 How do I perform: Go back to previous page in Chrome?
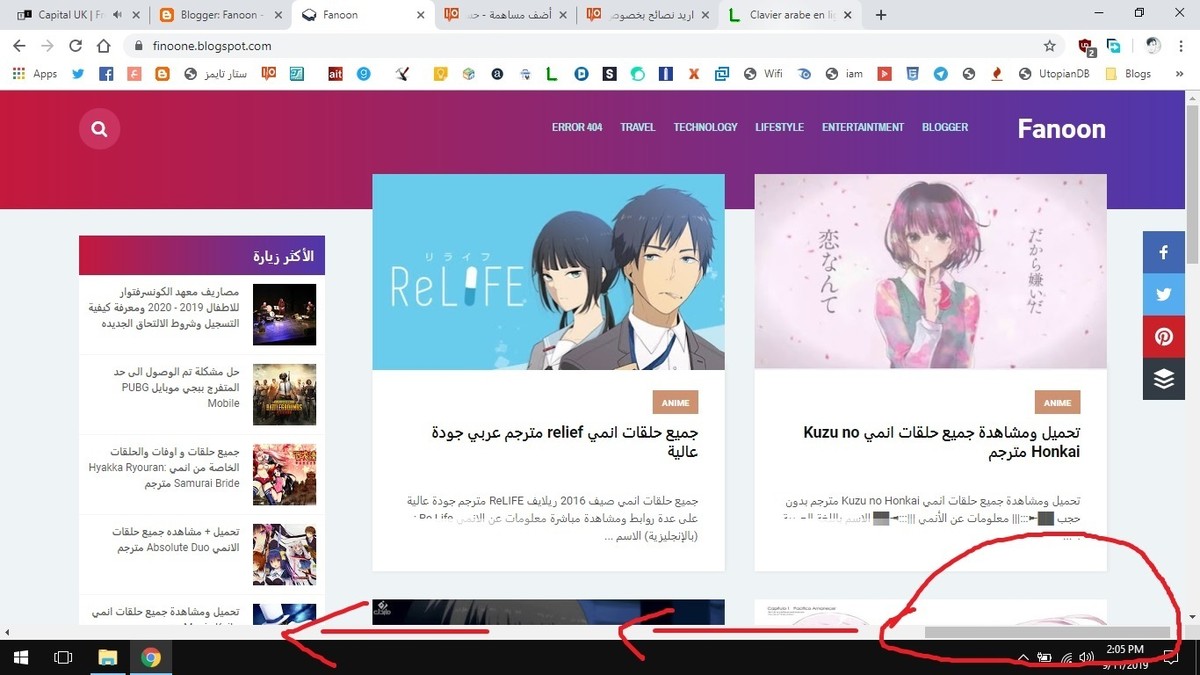pos(19,46)
